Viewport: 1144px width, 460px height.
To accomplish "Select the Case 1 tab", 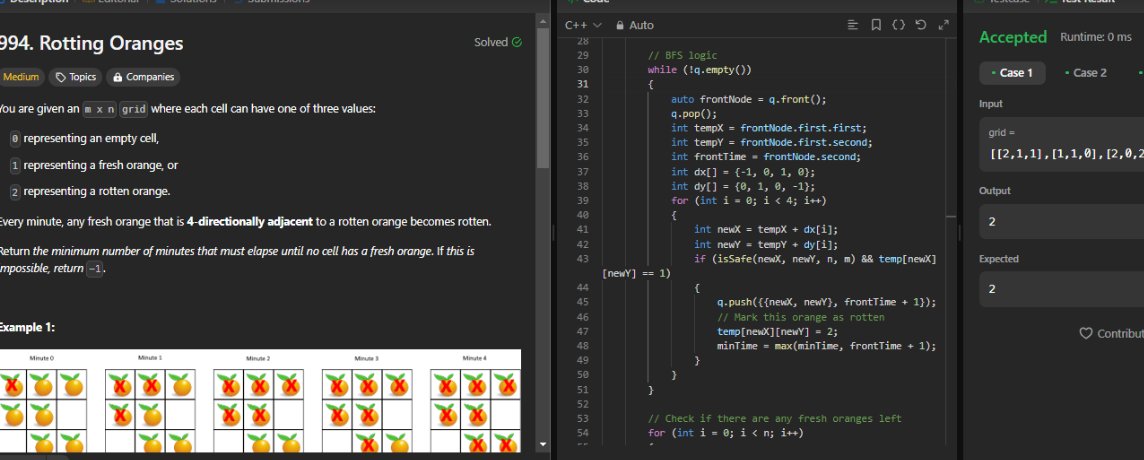I will pyautogui.click(x=1012, y=73).
